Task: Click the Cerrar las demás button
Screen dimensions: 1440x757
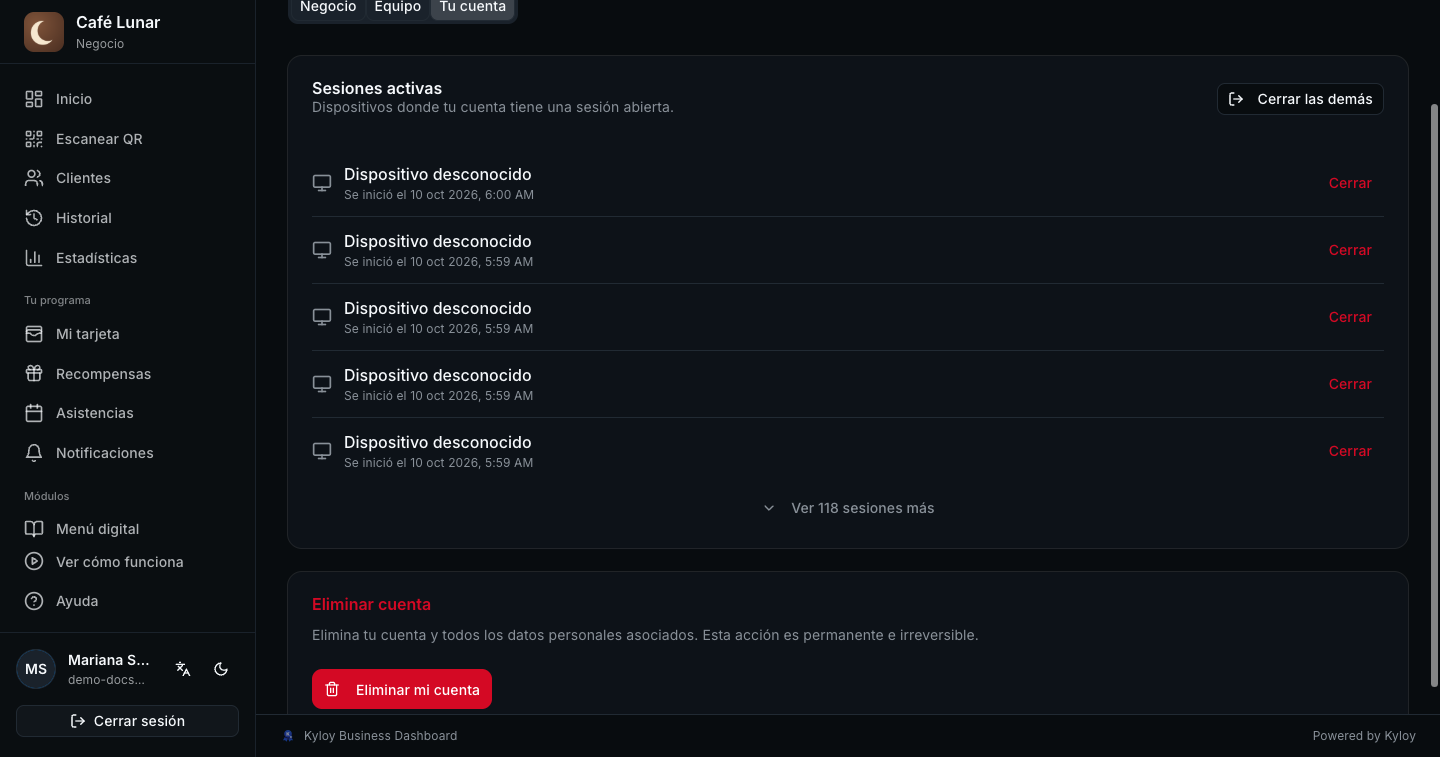Action: [x=1300, y=99]
